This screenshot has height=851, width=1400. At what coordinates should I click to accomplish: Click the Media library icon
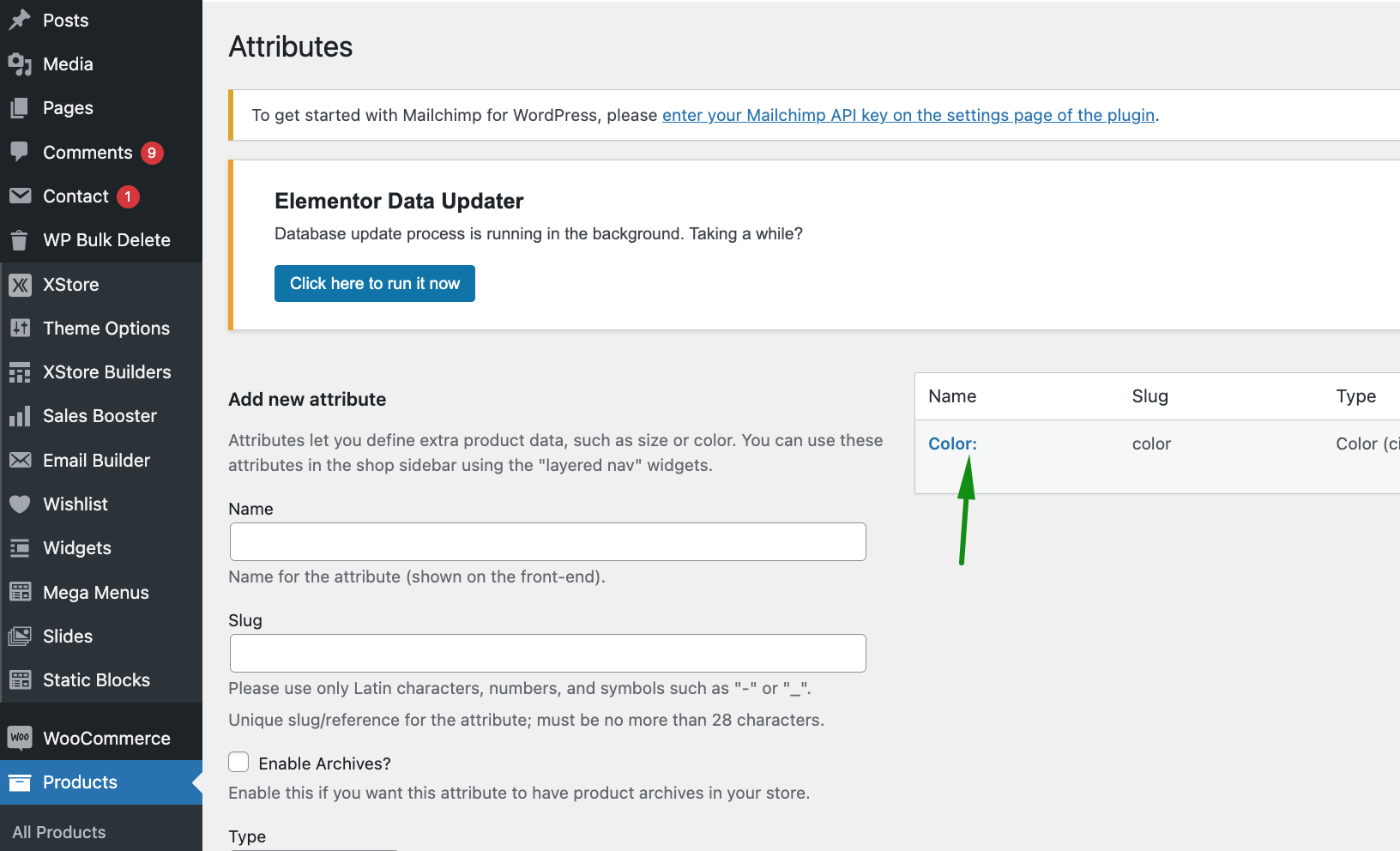coord(20,64)
